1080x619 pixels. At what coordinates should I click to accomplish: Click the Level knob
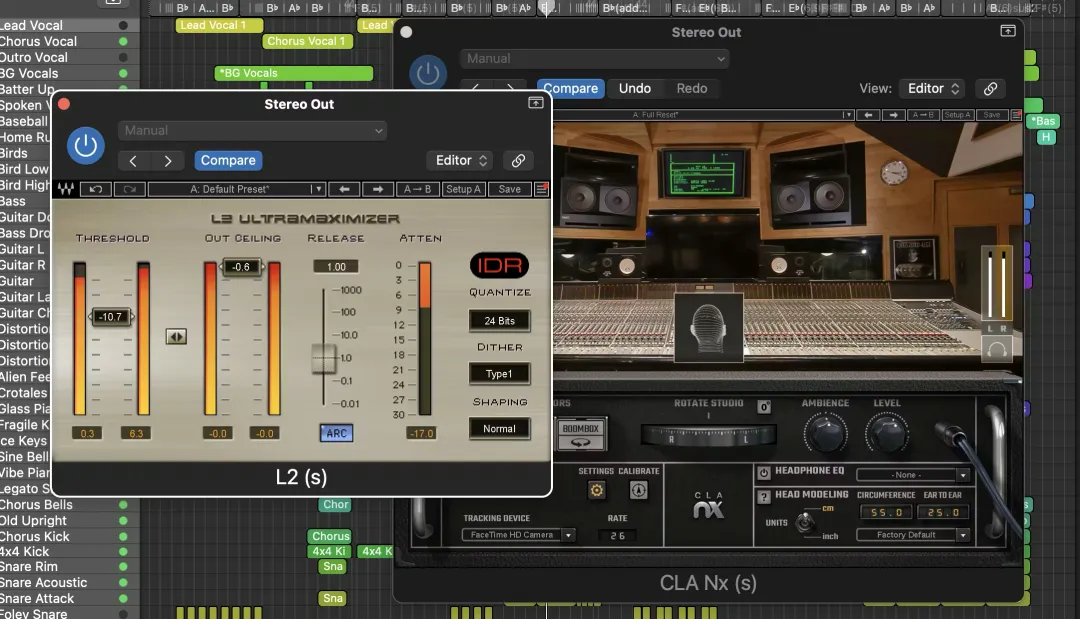click(887, 433)
